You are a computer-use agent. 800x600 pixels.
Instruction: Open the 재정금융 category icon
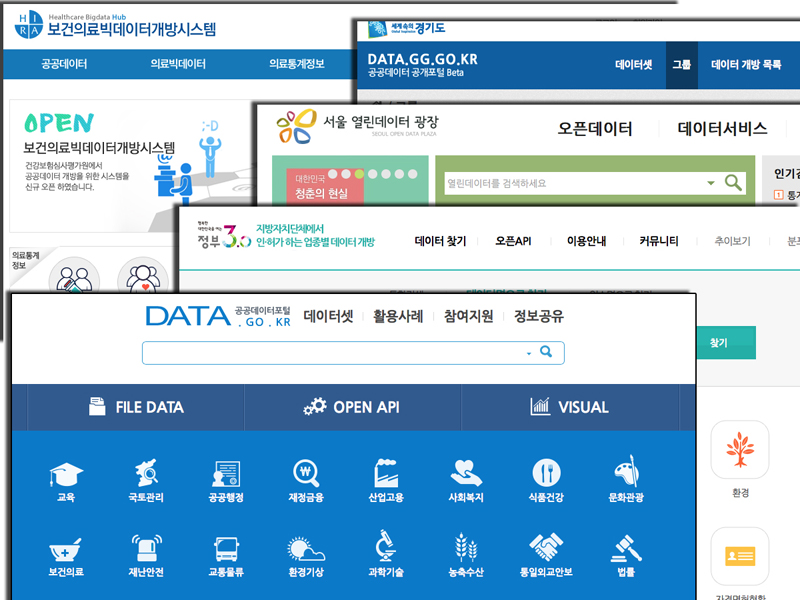tap(306, 473)
